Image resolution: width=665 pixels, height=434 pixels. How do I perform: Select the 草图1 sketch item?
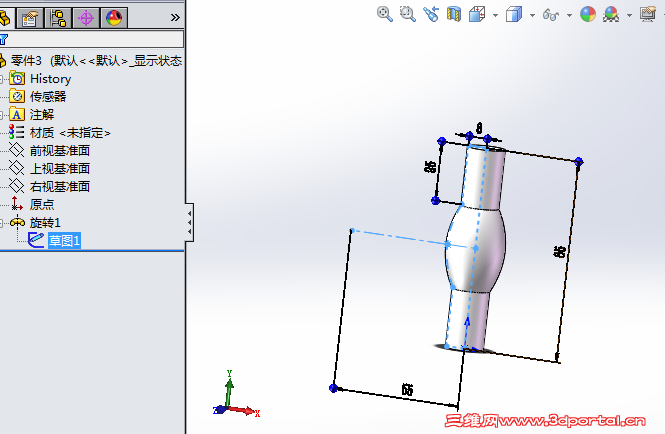(x=64, y=241)
